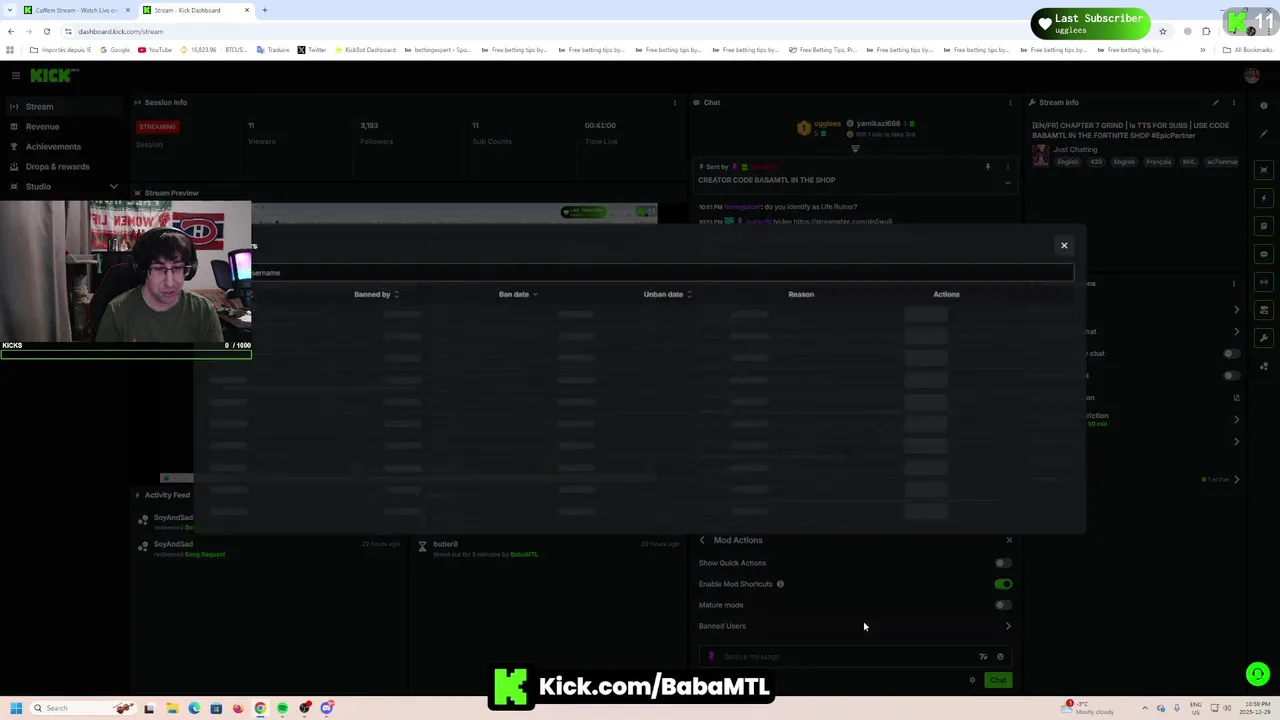The height and width of the screenshot is (720, 1280).
Task: Edit stream info with the pencil icon
Action: coord(1216,102)
